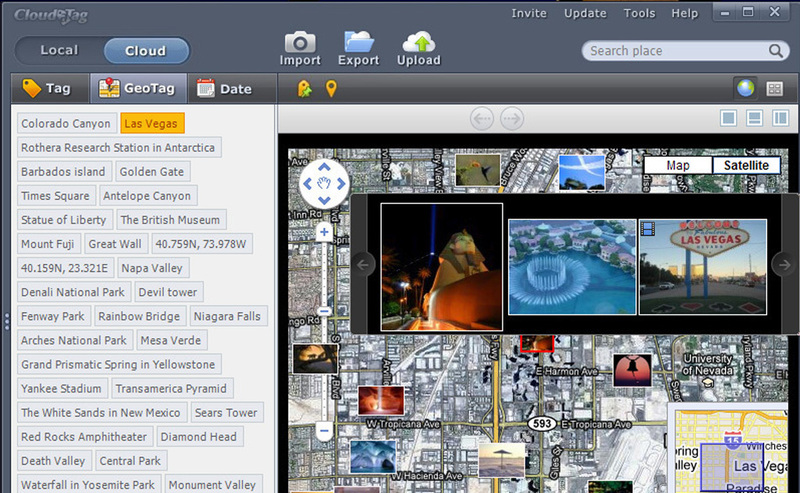Select the Central Park geotag

[x=131, y=460]
